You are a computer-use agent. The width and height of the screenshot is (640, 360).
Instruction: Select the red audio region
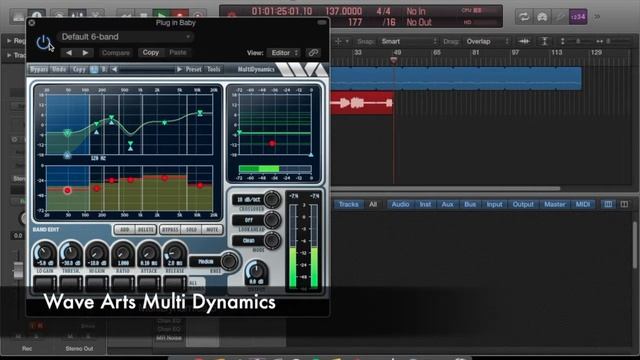[362, 103]
